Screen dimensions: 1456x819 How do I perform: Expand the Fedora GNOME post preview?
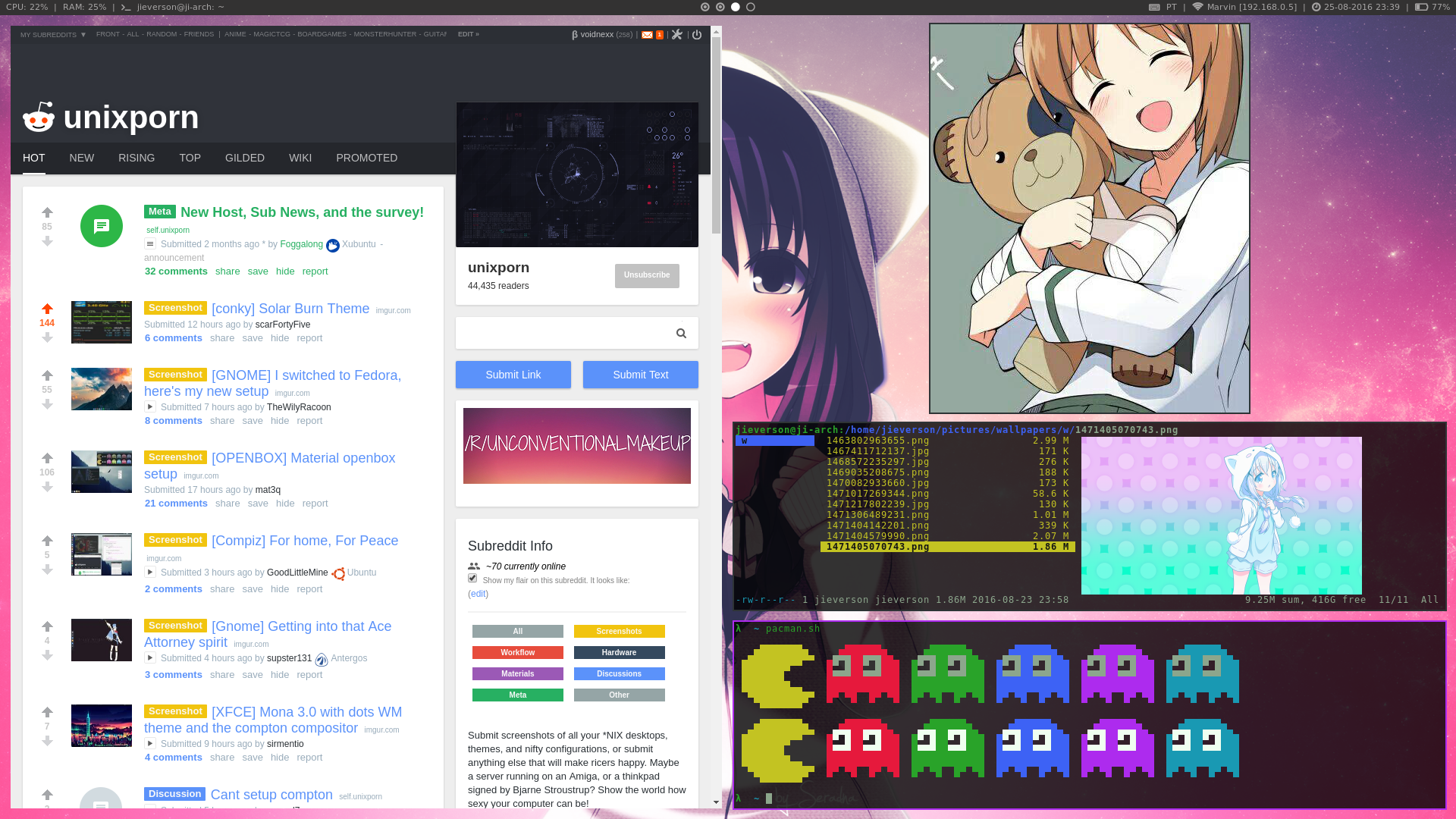coord(150,407)
